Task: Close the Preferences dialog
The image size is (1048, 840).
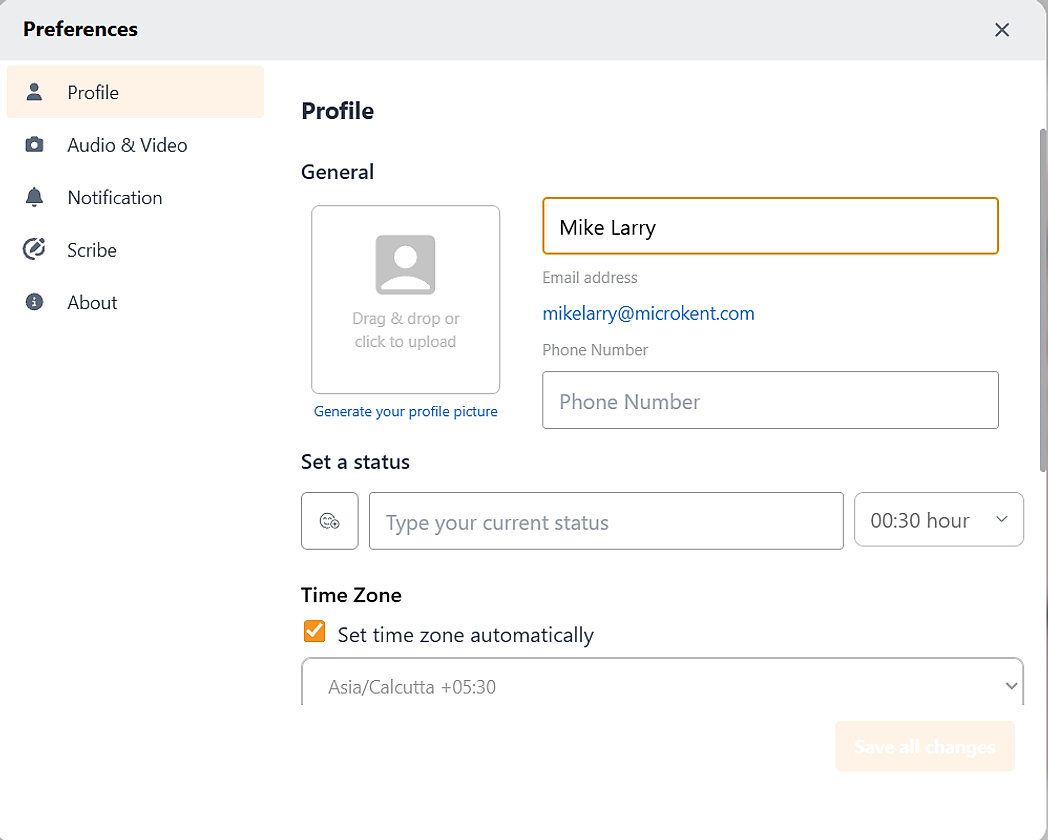Action: click(x=1001, y=29)
